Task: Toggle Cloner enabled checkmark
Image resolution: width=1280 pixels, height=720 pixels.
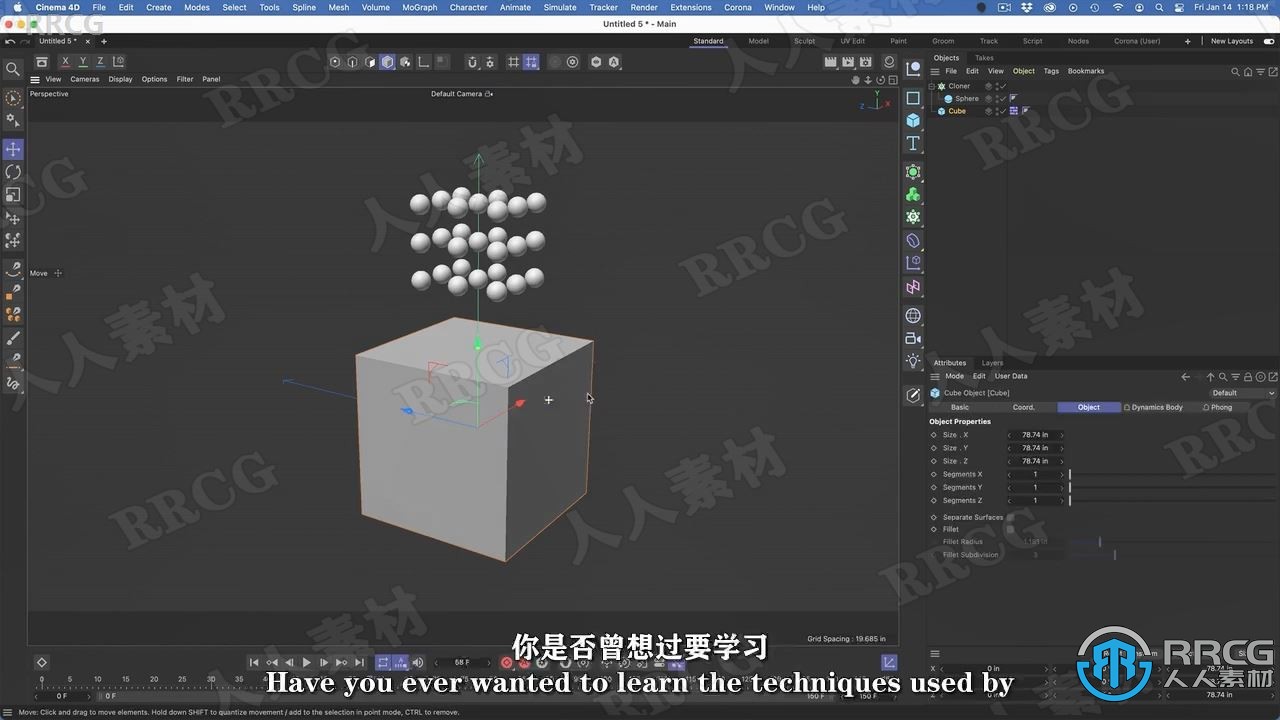Action: 1002,86
